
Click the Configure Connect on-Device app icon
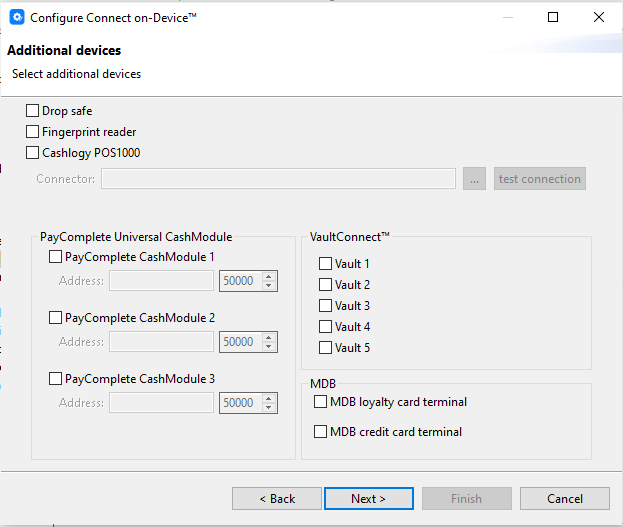17,17
